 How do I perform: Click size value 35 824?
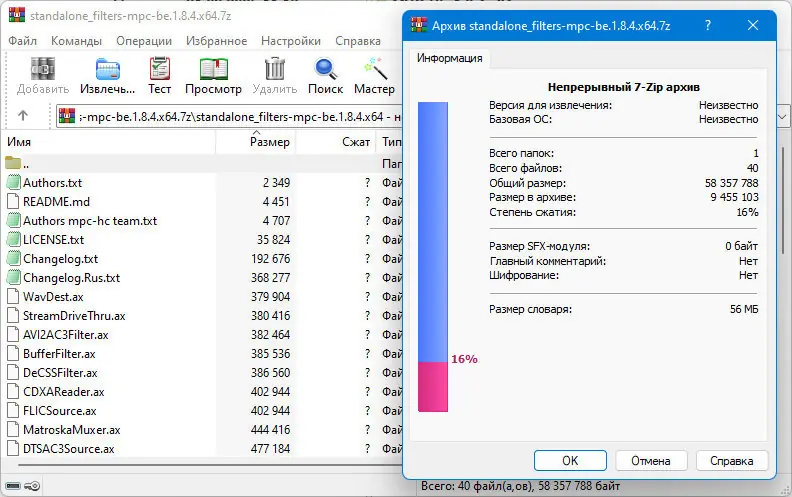pos(273,240)
